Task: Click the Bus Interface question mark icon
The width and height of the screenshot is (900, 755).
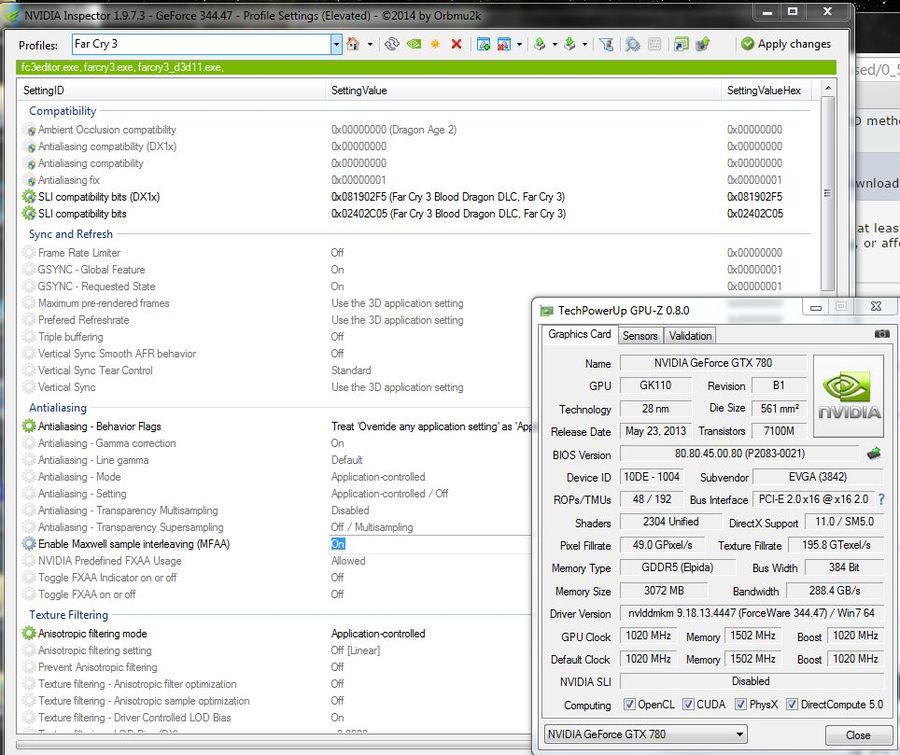Action: pos(882,500)
